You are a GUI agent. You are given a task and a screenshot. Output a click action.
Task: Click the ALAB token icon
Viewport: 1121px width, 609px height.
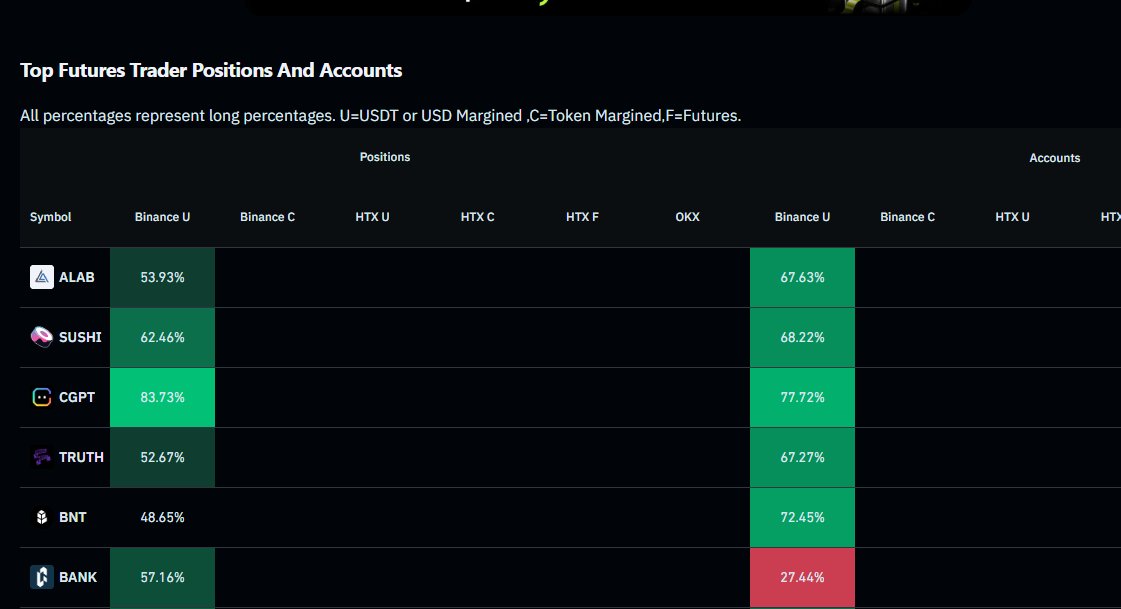41,277
